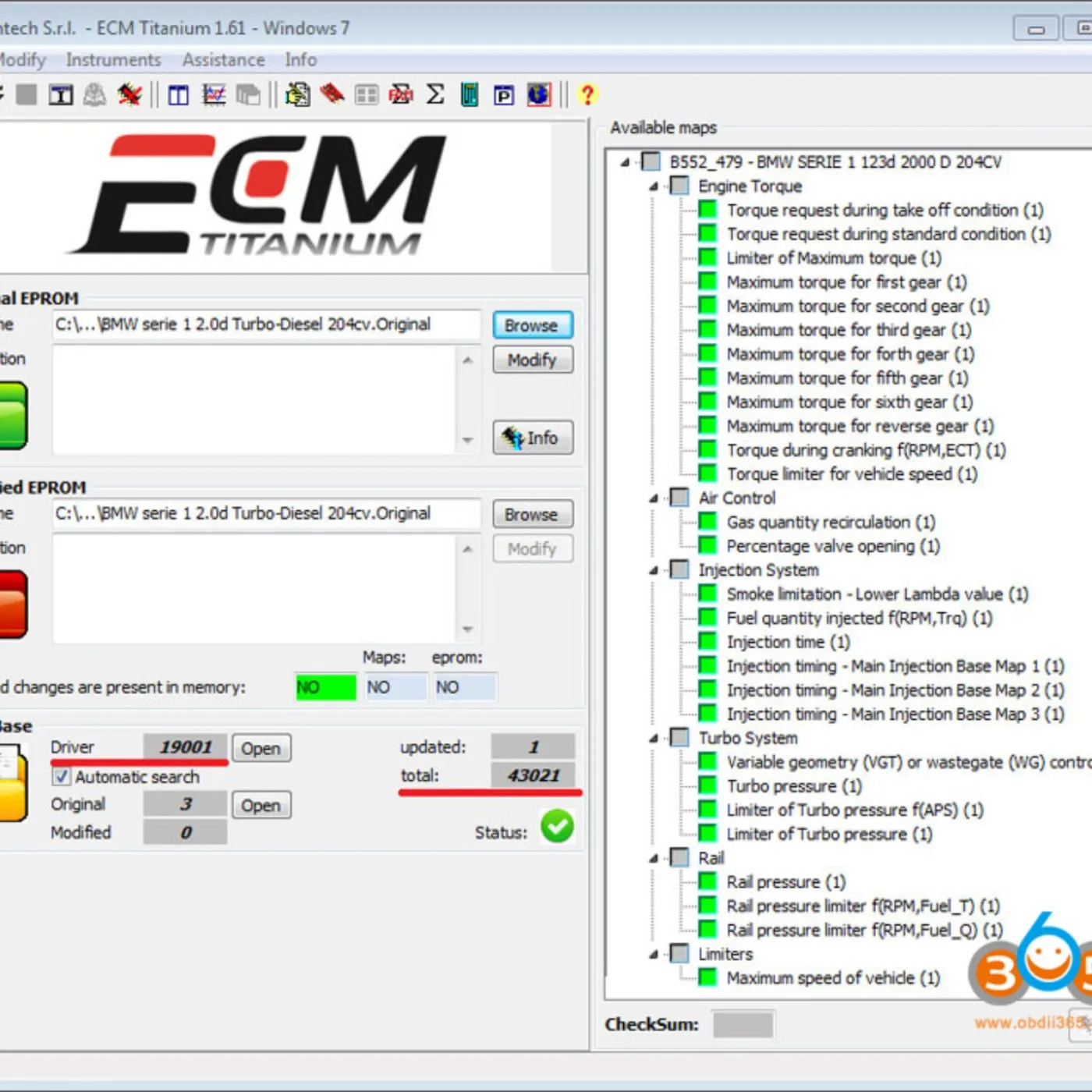This screenshot has width=1092, height=1092.
Task: Check the BMW SERIE 1 123d root checkbox
Action: coord(651,162)
